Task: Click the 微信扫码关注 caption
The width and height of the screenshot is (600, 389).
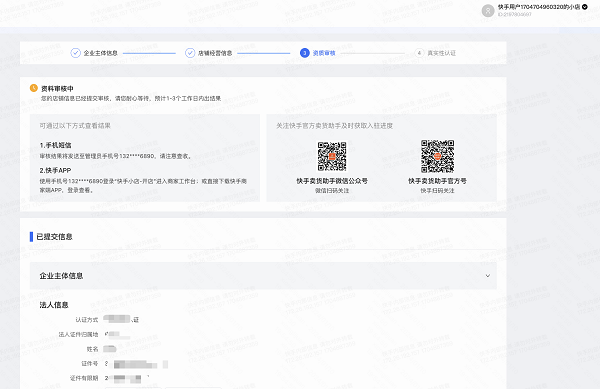Action: (x=332, y=190)
